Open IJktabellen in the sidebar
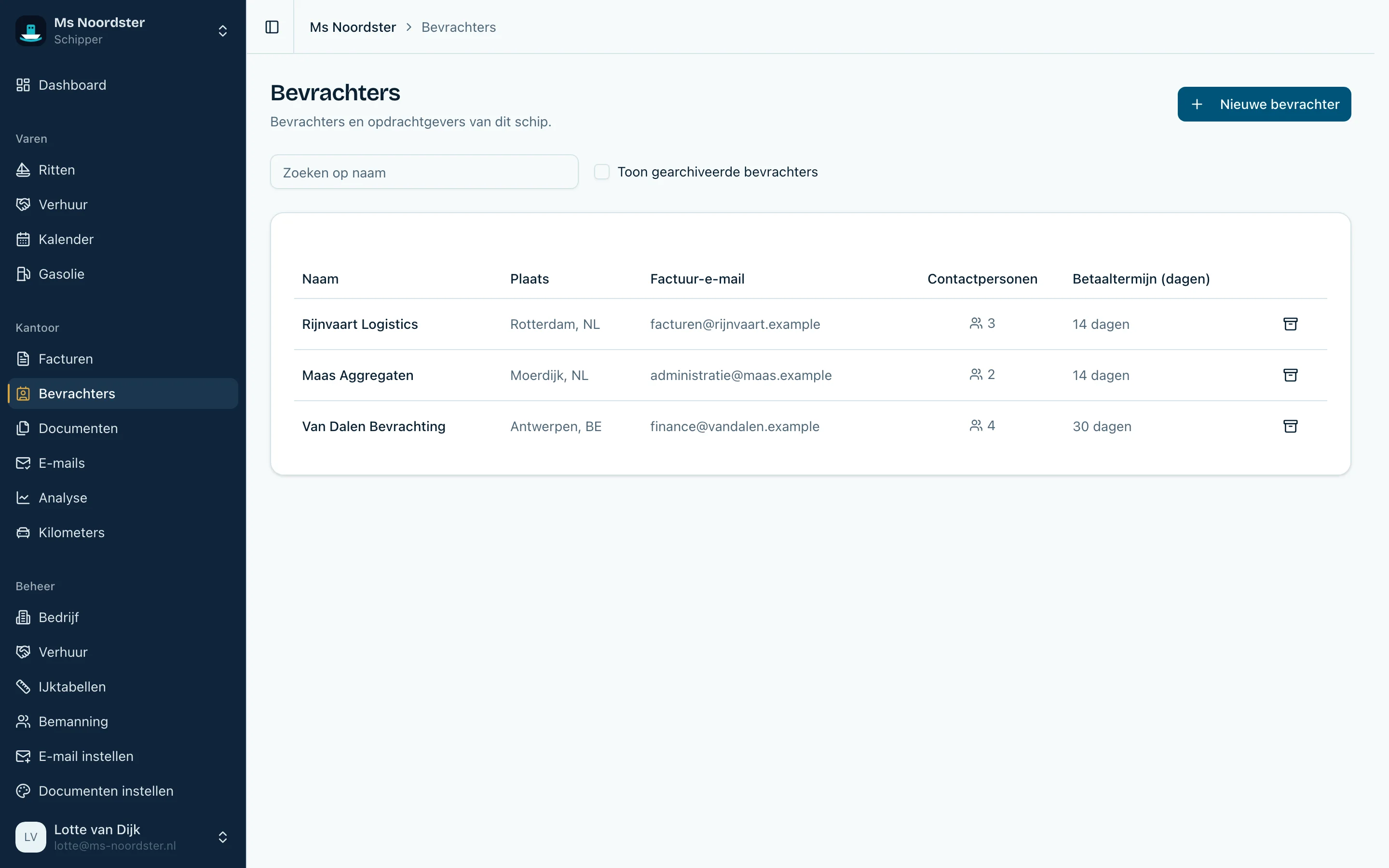 (123, 687)
